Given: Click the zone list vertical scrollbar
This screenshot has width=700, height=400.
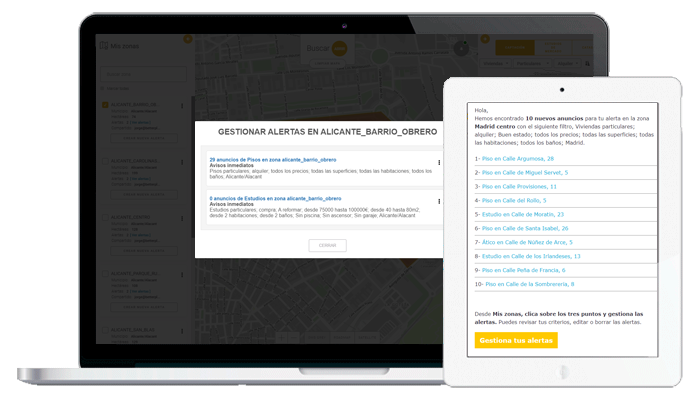Looking at the screenshot, I should (x=192, y=167).
